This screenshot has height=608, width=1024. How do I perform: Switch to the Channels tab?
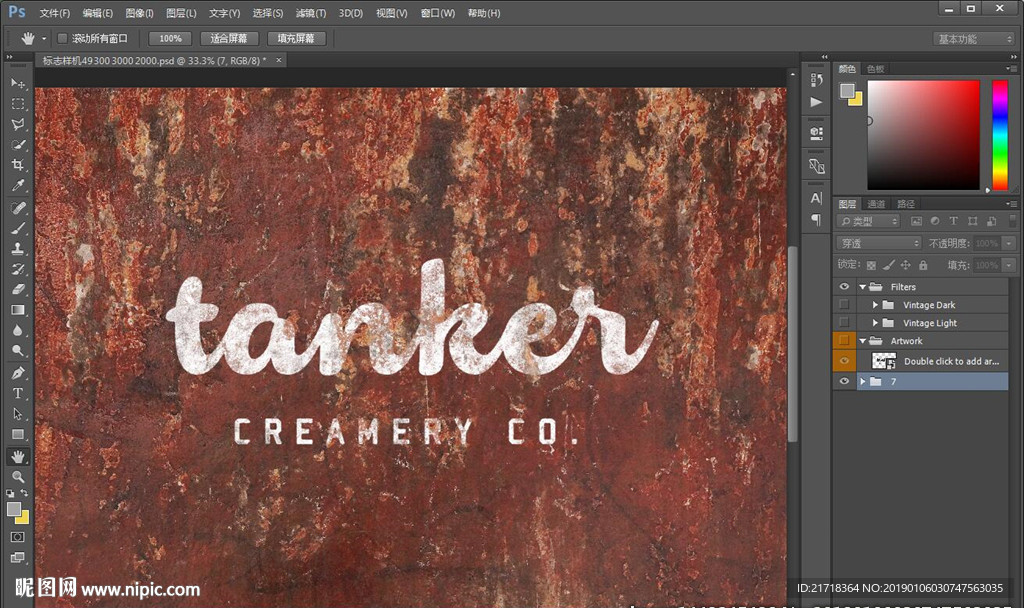[876, 204]
